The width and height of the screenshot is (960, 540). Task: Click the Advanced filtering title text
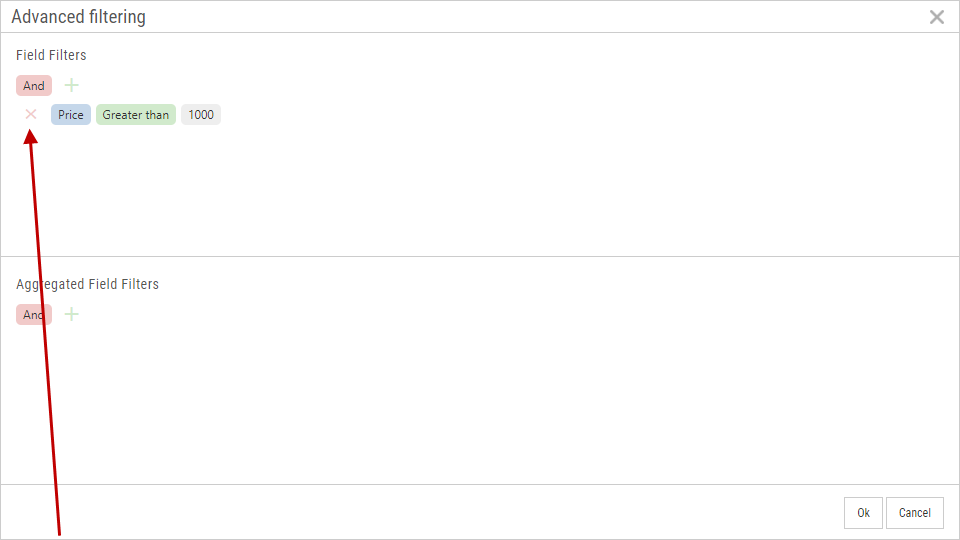click(x=79, y=17)
